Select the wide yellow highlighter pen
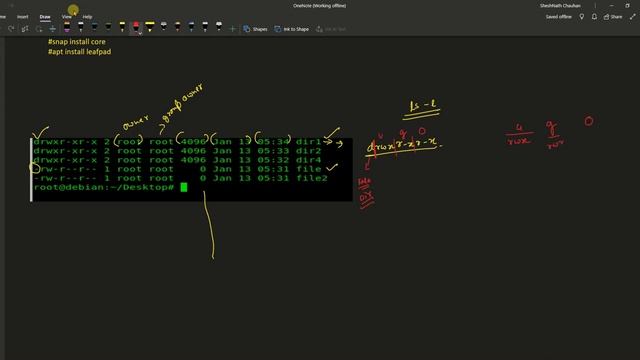The width and height of the screenshot is (640, 360). pos(150,27)
